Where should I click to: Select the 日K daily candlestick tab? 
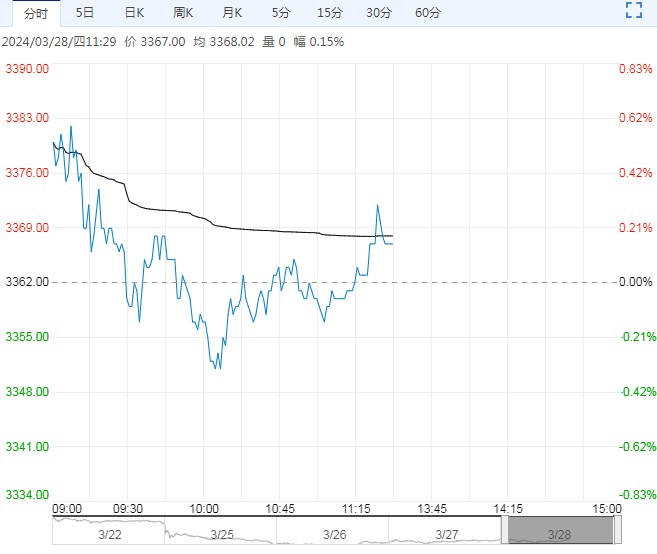click(134, 13)
